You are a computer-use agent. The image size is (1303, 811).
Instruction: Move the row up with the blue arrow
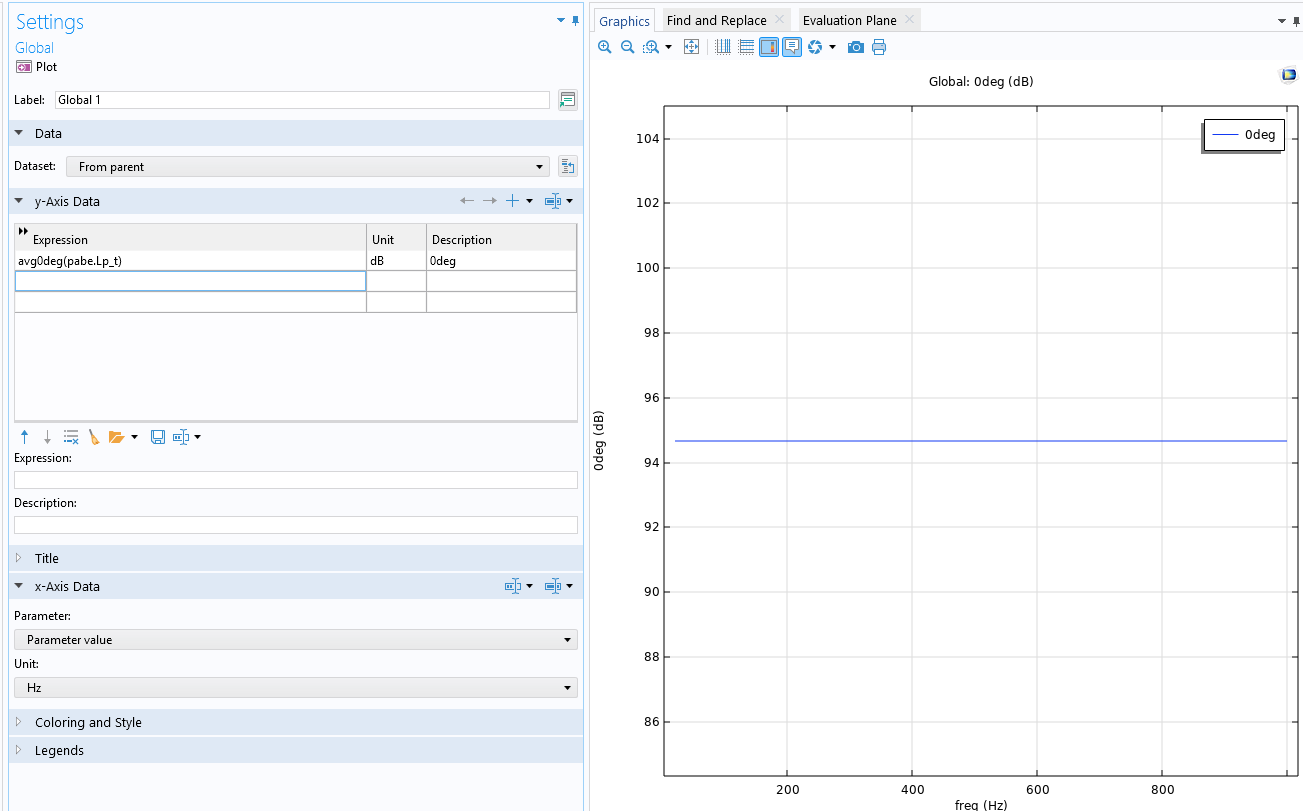tap(24, 437)
